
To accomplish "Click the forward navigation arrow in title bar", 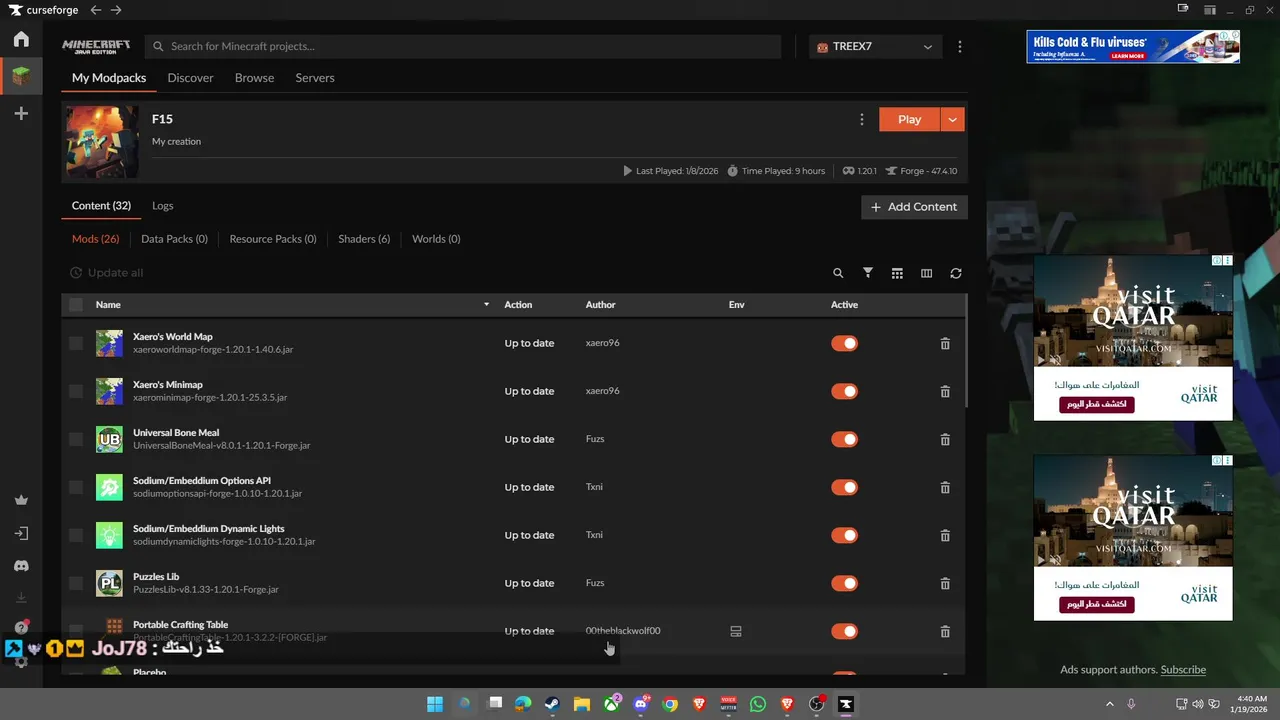I will pyautogui.click(x=116, y=10).
